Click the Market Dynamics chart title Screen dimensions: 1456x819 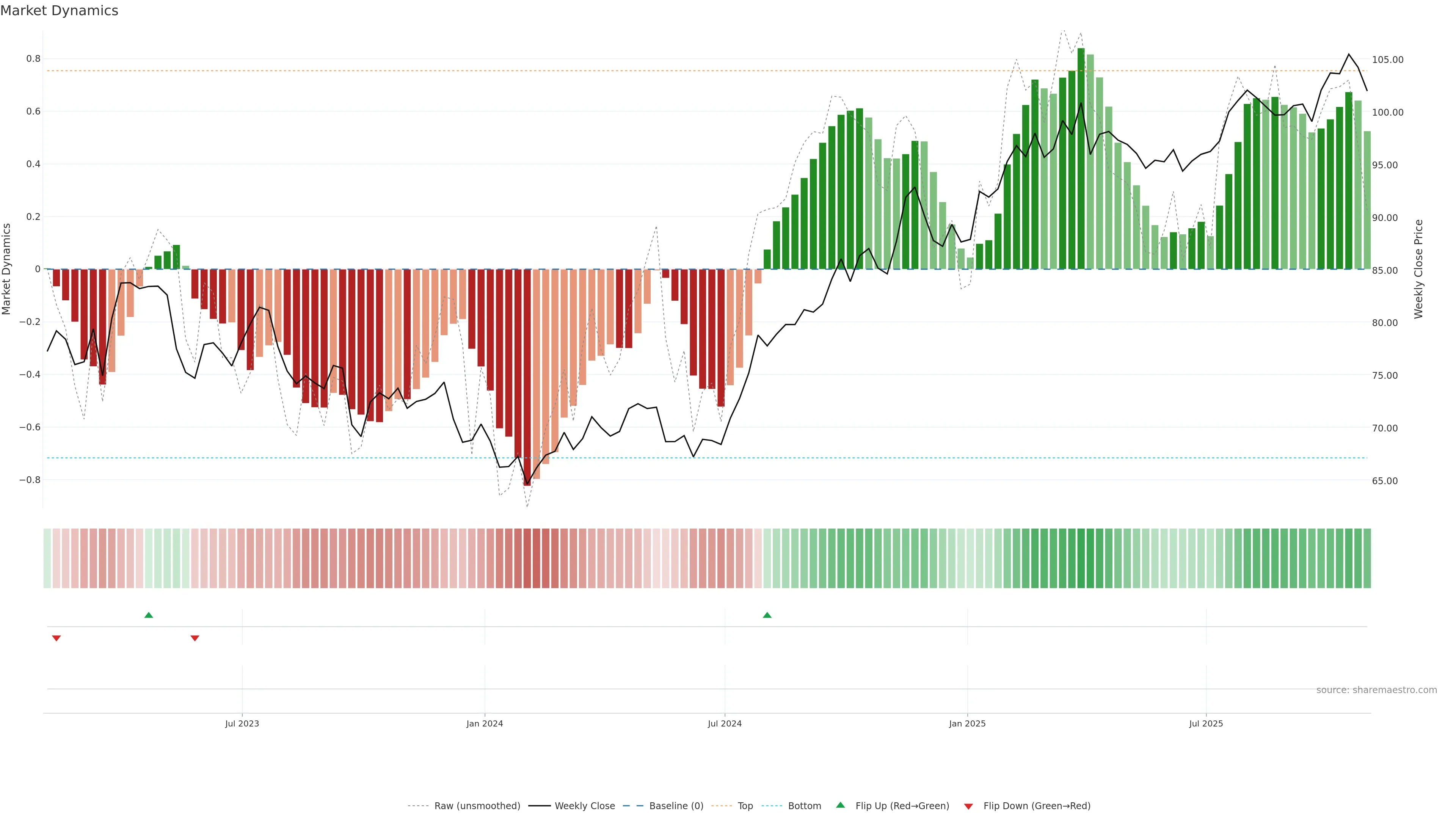point(60,11)
